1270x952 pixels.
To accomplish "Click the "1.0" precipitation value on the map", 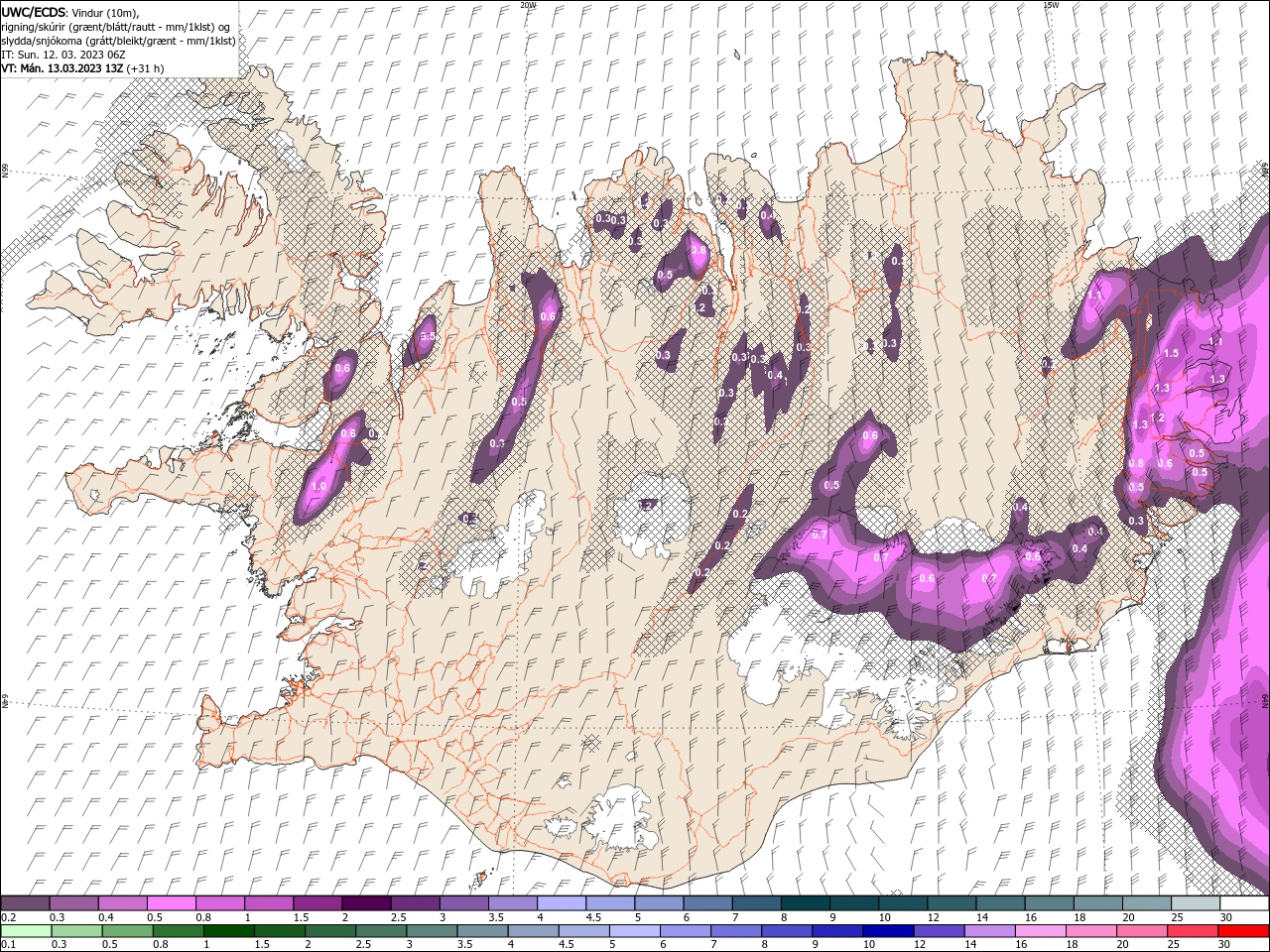I will [318, 487].
